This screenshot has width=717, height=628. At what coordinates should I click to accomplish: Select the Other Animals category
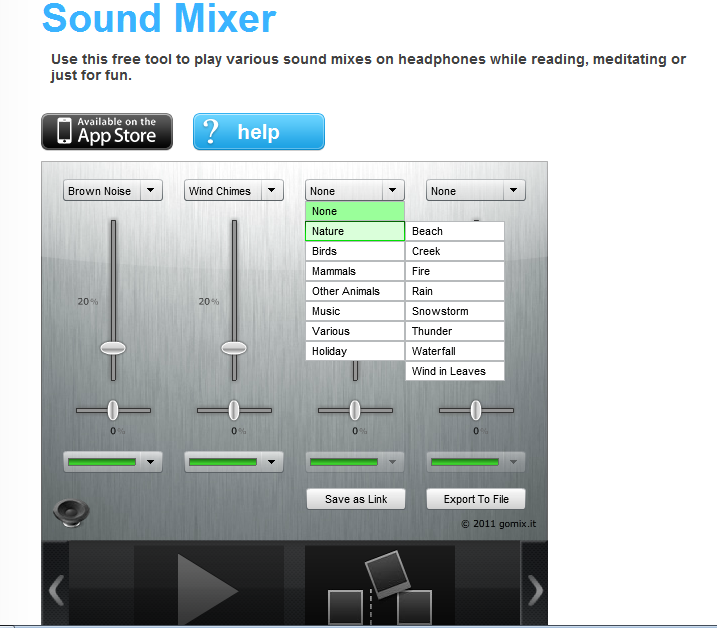(x=355, y=291)
